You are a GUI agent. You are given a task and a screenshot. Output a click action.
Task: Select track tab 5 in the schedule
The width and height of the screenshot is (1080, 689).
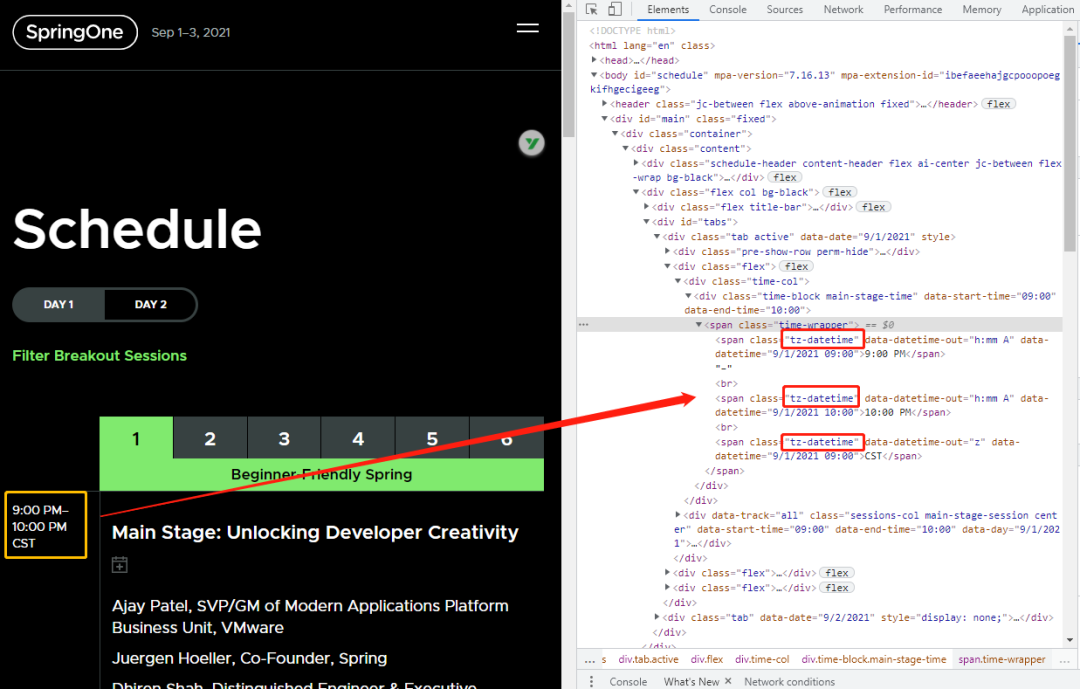[432, 438]
